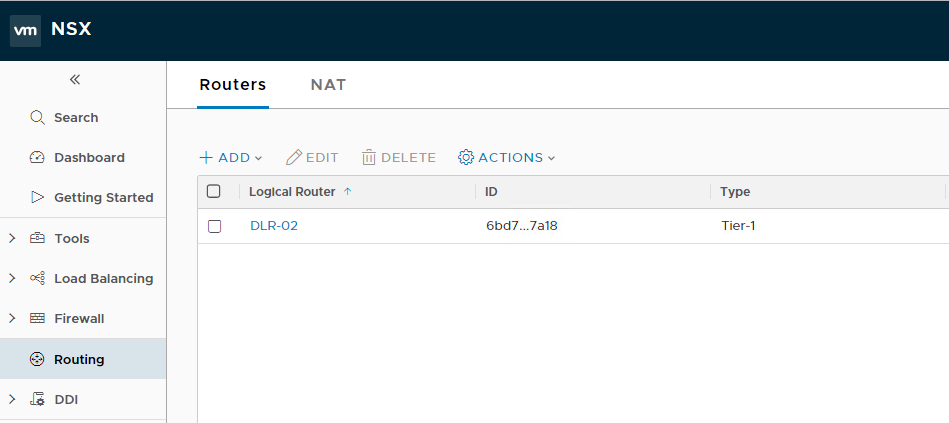Image resolution: width=949 pixels, height=423 pixels.
Task: Check the DLR-02 row checkbox
Action: click(214, 226)
